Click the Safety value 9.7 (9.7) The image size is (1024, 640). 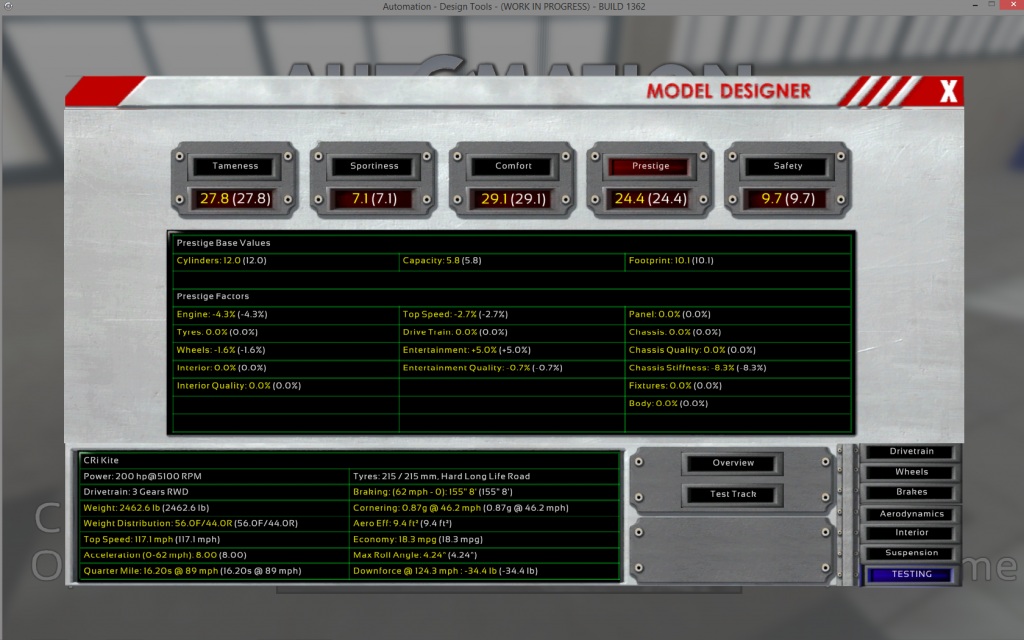788,199
